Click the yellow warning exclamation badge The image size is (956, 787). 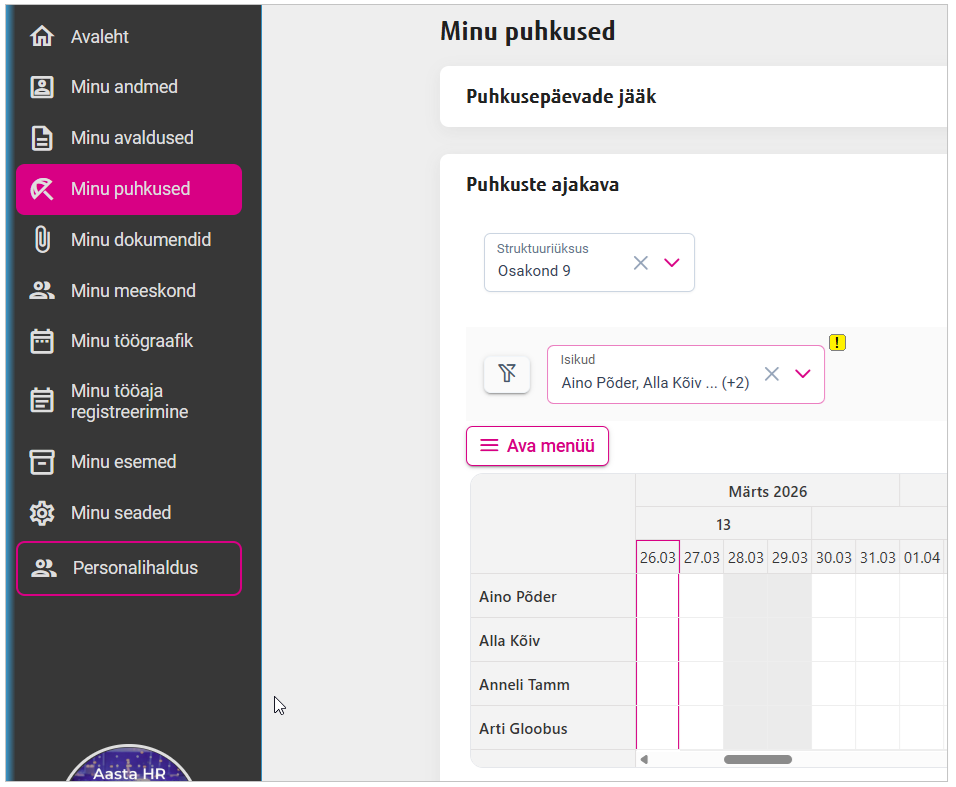tap(838, 343)
